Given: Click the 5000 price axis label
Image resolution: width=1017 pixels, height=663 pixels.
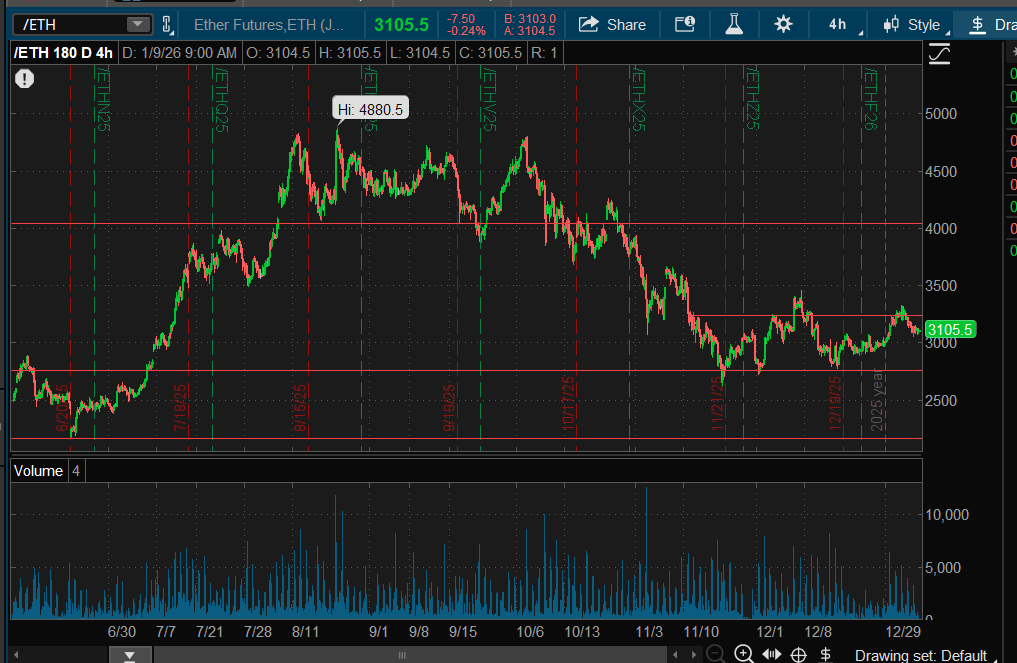Looking at the screenshot, I should [941, 114].
